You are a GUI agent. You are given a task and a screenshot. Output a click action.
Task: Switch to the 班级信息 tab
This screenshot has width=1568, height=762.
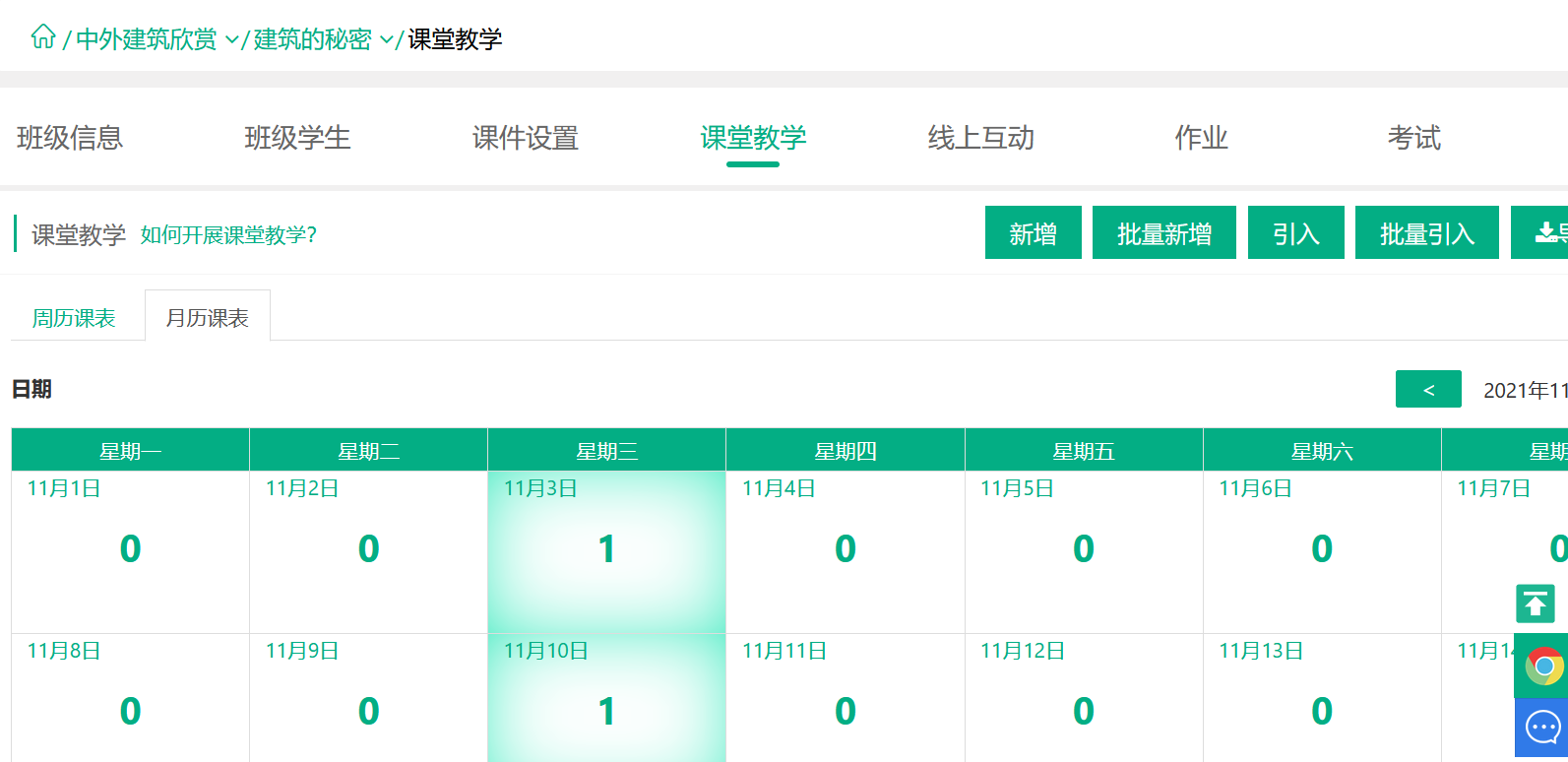70,138
